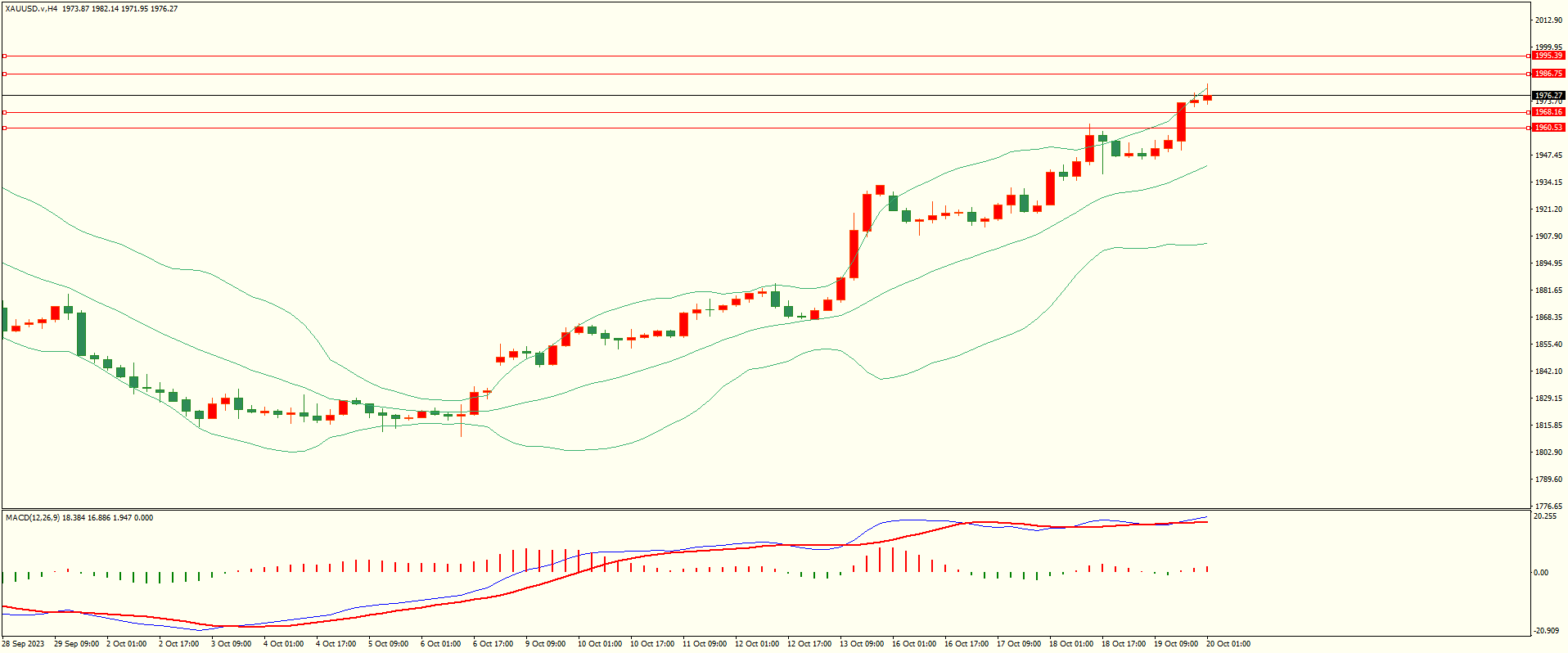Click the XAUUSD.v,H4 chart title text

(x=31, y=9)
